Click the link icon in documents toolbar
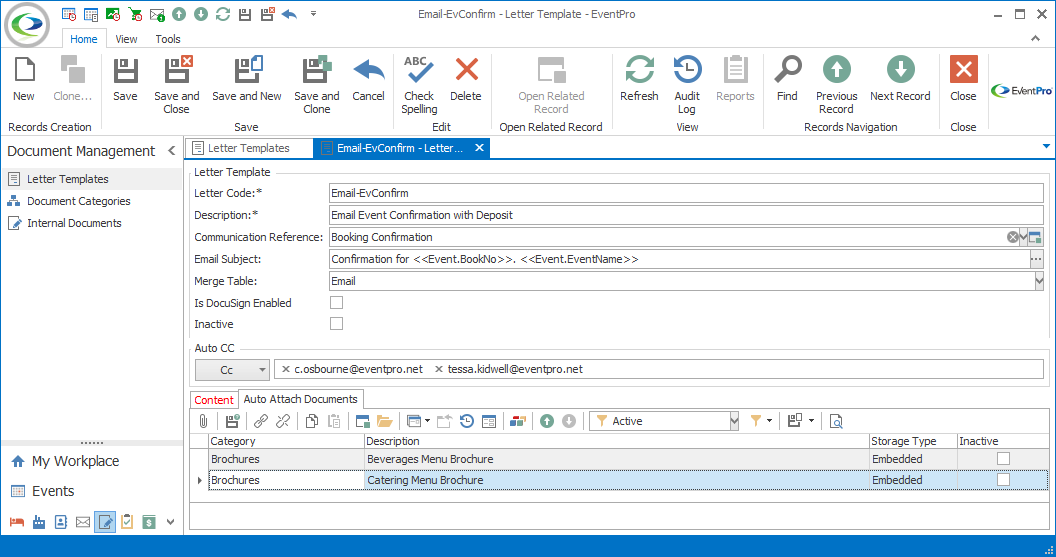 point(261,422)
